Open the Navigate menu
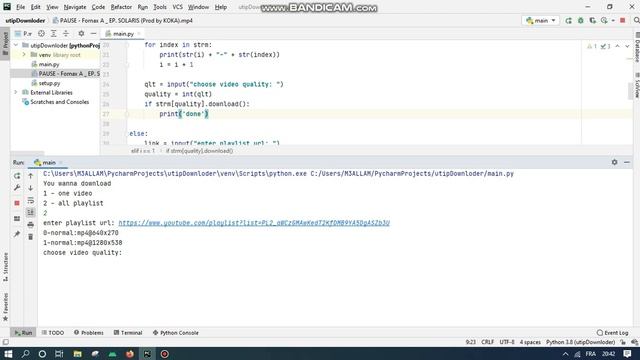 point(75,7)
